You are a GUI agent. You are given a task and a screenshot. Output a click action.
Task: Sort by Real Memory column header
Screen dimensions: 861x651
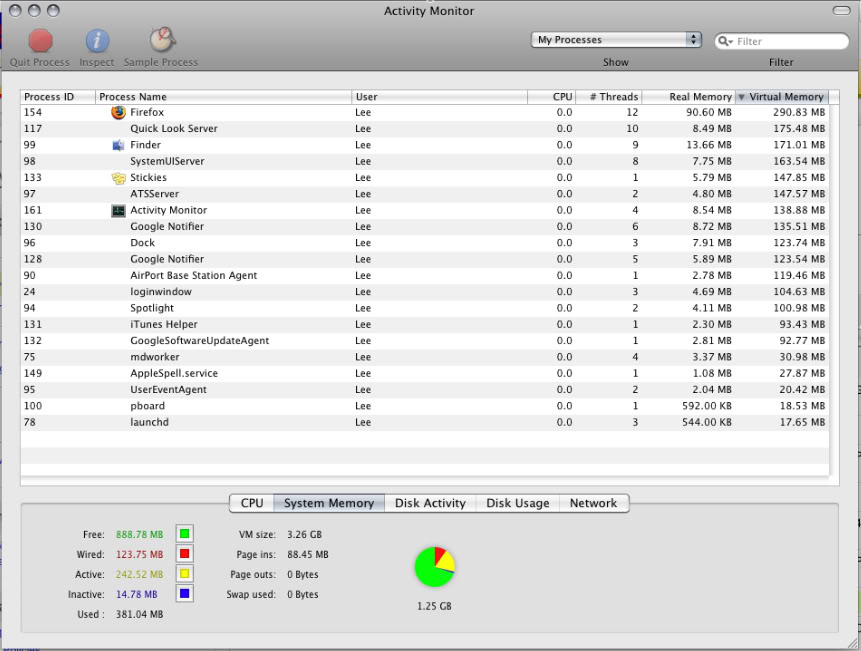pos(689,97)
